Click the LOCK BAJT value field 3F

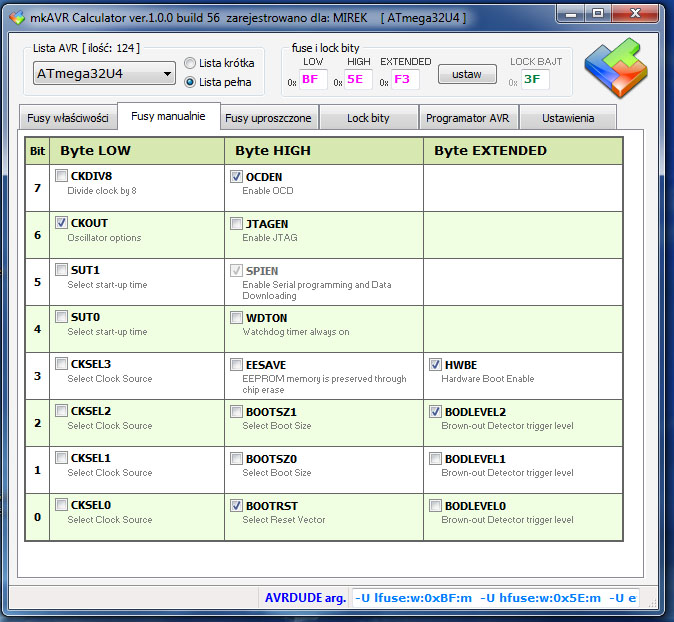pyautogui.click(x=535, y=80)
